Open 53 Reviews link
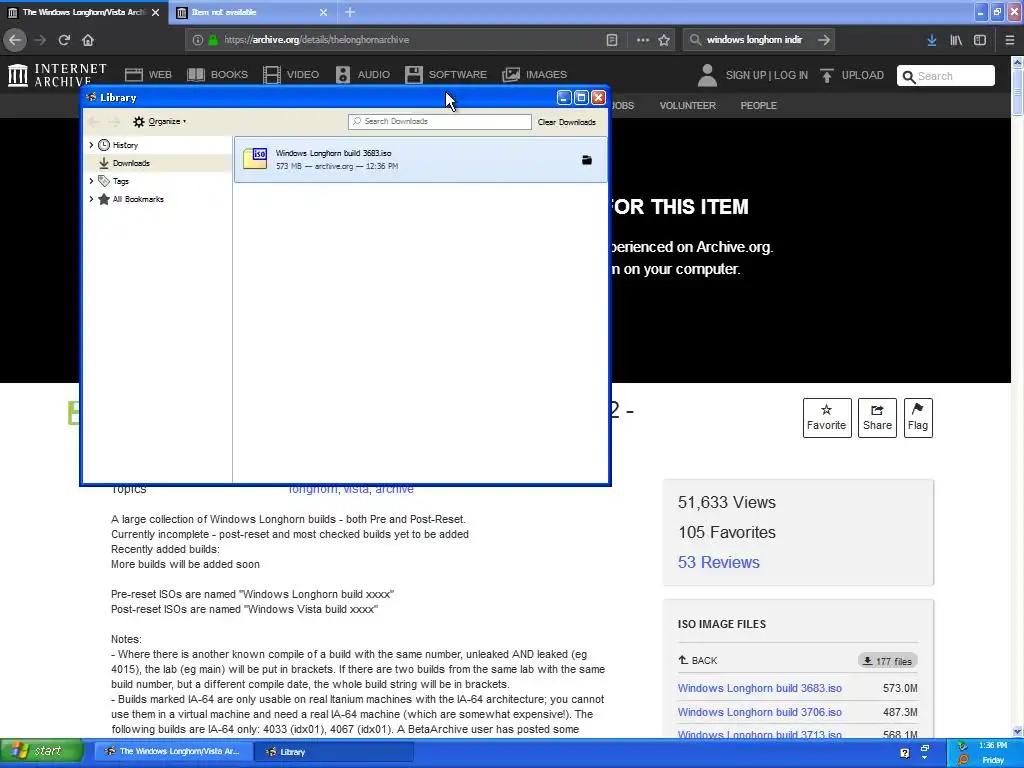The image size is (1024, 768). (x=718, y=562)
